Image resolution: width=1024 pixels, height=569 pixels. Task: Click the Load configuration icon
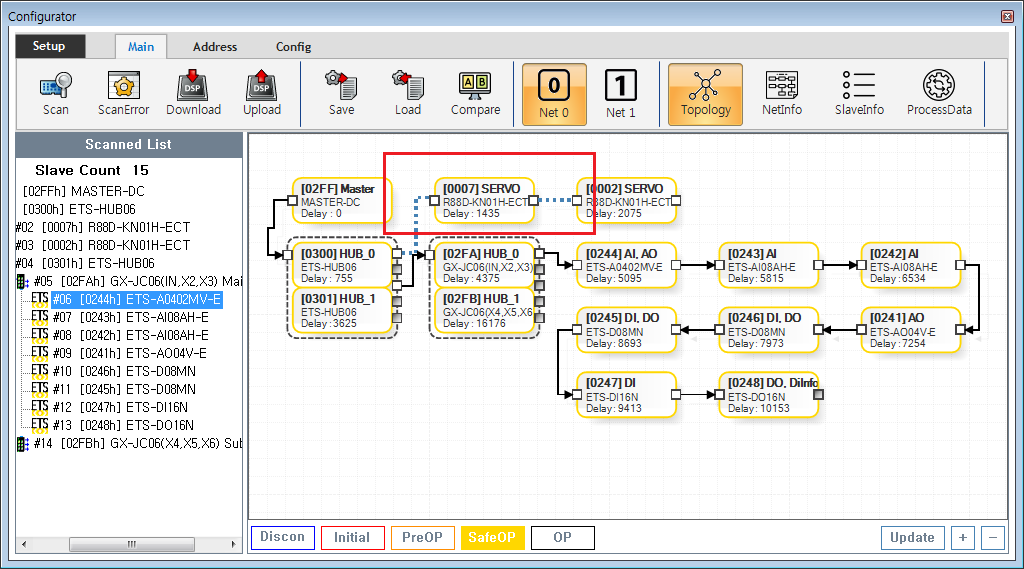408,94
